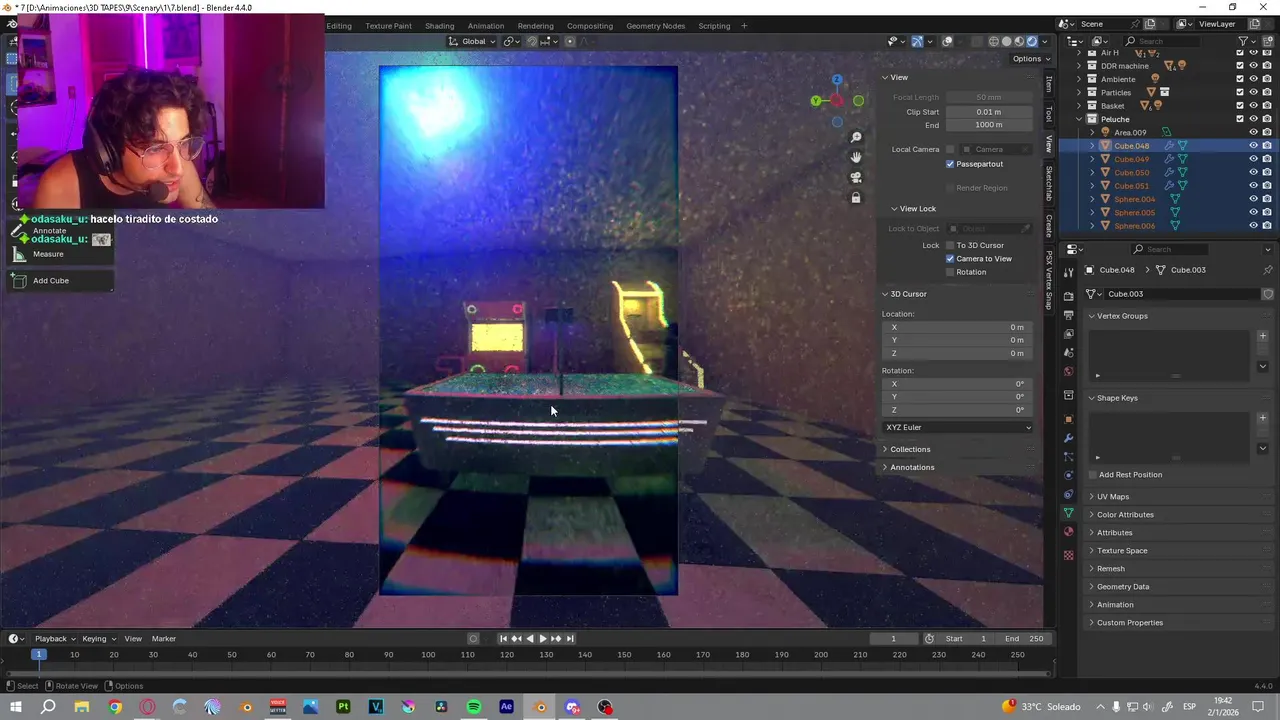Open the Object Constraints properties tab icon
1280x720 pixels.
pos(1069,495)
